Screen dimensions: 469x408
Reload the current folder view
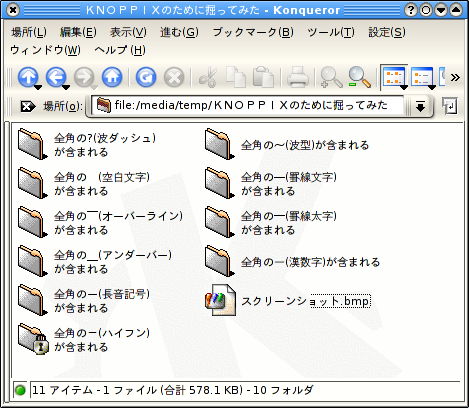pos(146,77)
